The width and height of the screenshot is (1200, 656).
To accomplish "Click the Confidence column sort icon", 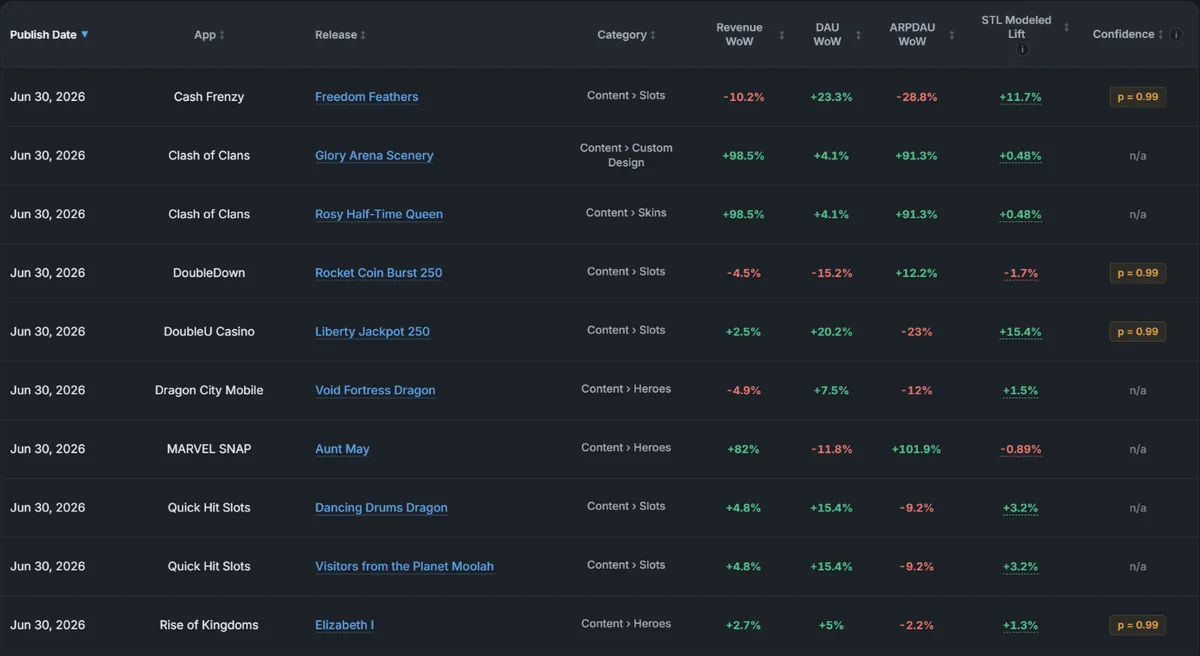I will (1161, 35).
